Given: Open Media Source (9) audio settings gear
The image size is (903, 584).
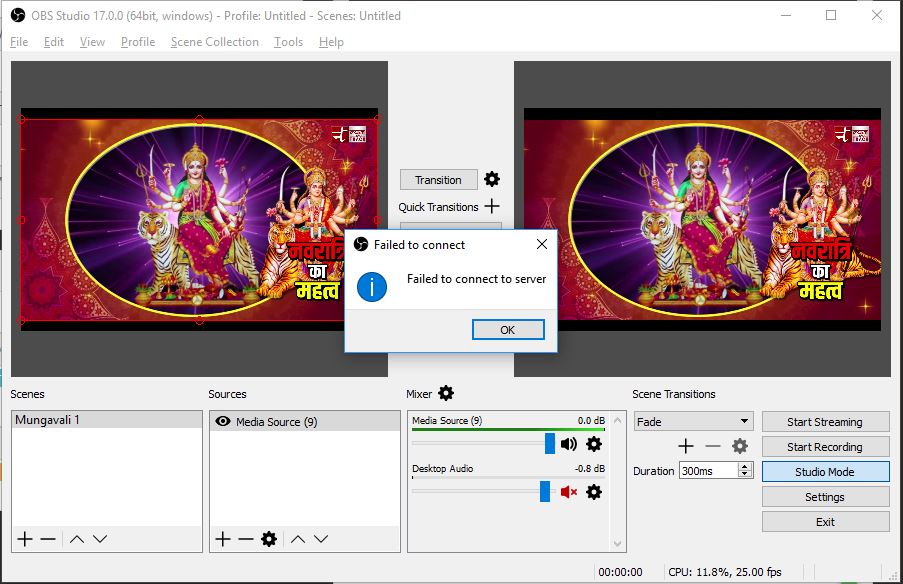Looking at the screenshot, I should [x=594, y=444].
